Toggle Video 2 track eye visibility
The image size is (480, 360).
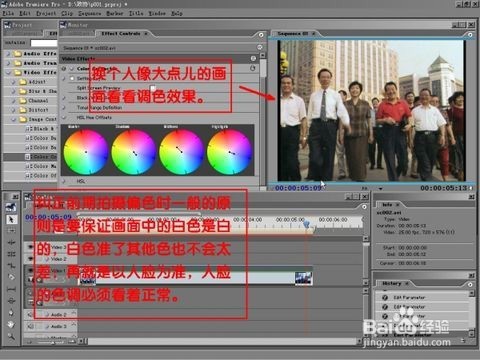click(x=31, y=259)
